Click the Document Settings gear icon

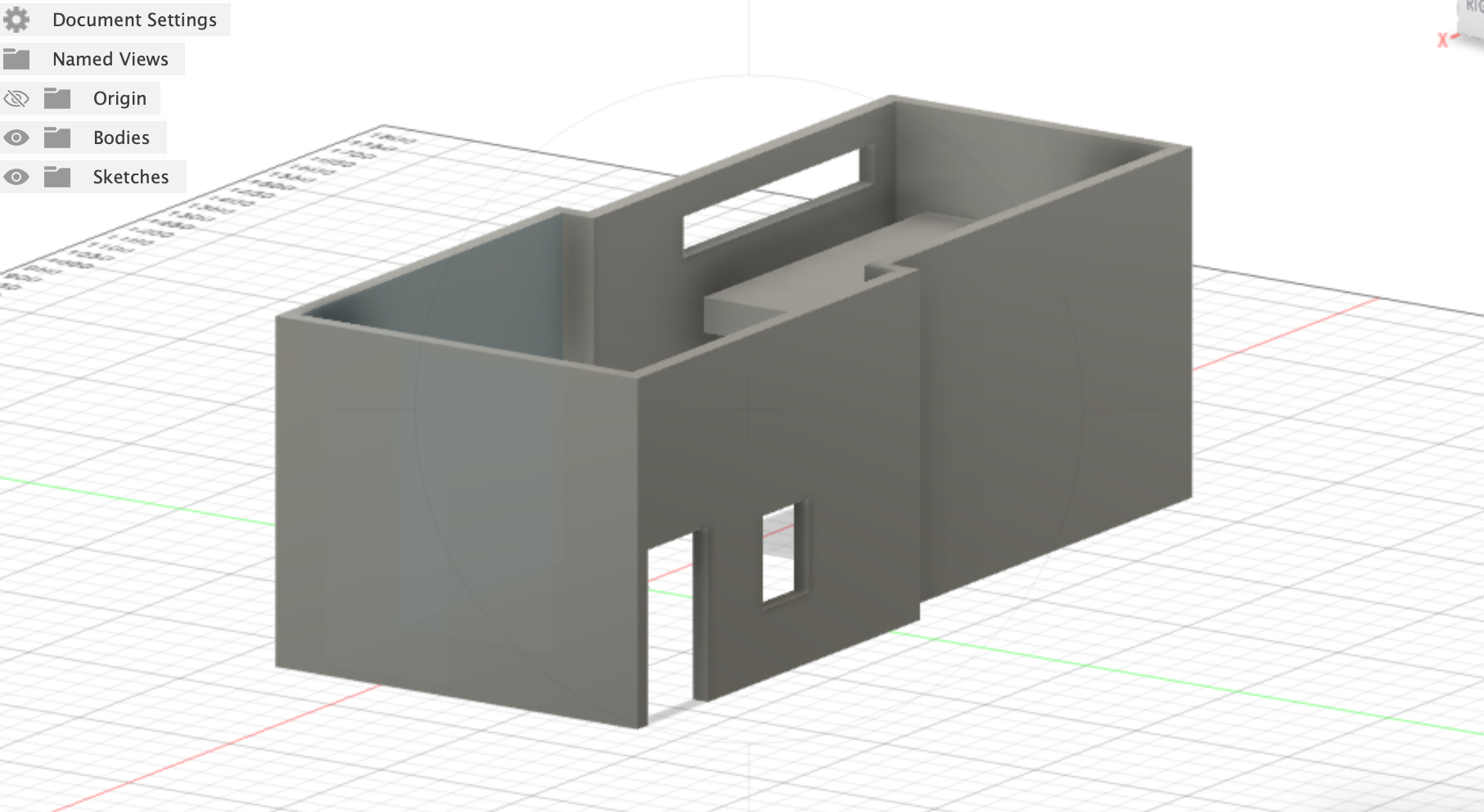pyautogui.click(x=16, y=20)
